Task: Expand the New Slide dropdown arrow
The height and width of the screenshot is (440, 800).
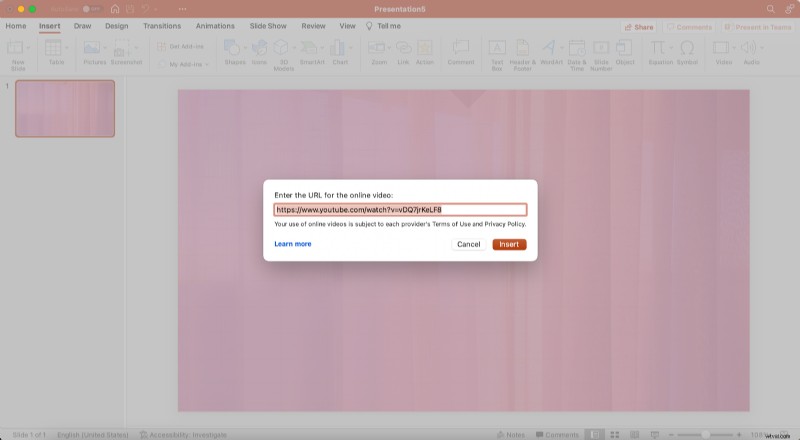Action: coord(28,48)
